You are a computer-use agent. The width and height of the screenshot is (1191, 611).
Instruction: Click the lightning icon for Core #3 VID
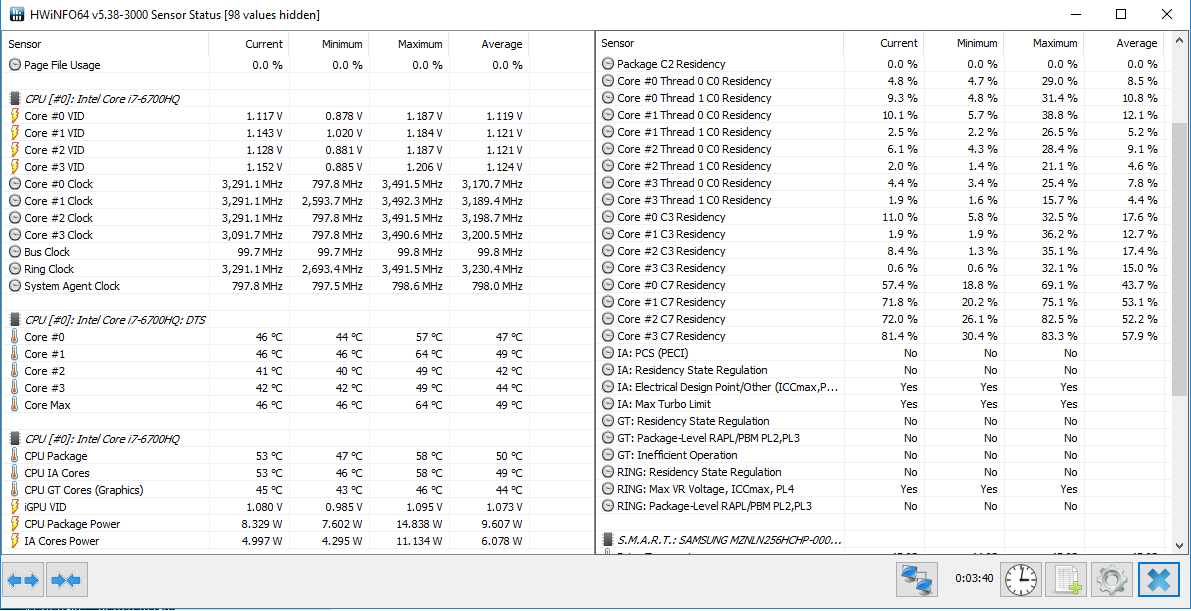(14, 166)
